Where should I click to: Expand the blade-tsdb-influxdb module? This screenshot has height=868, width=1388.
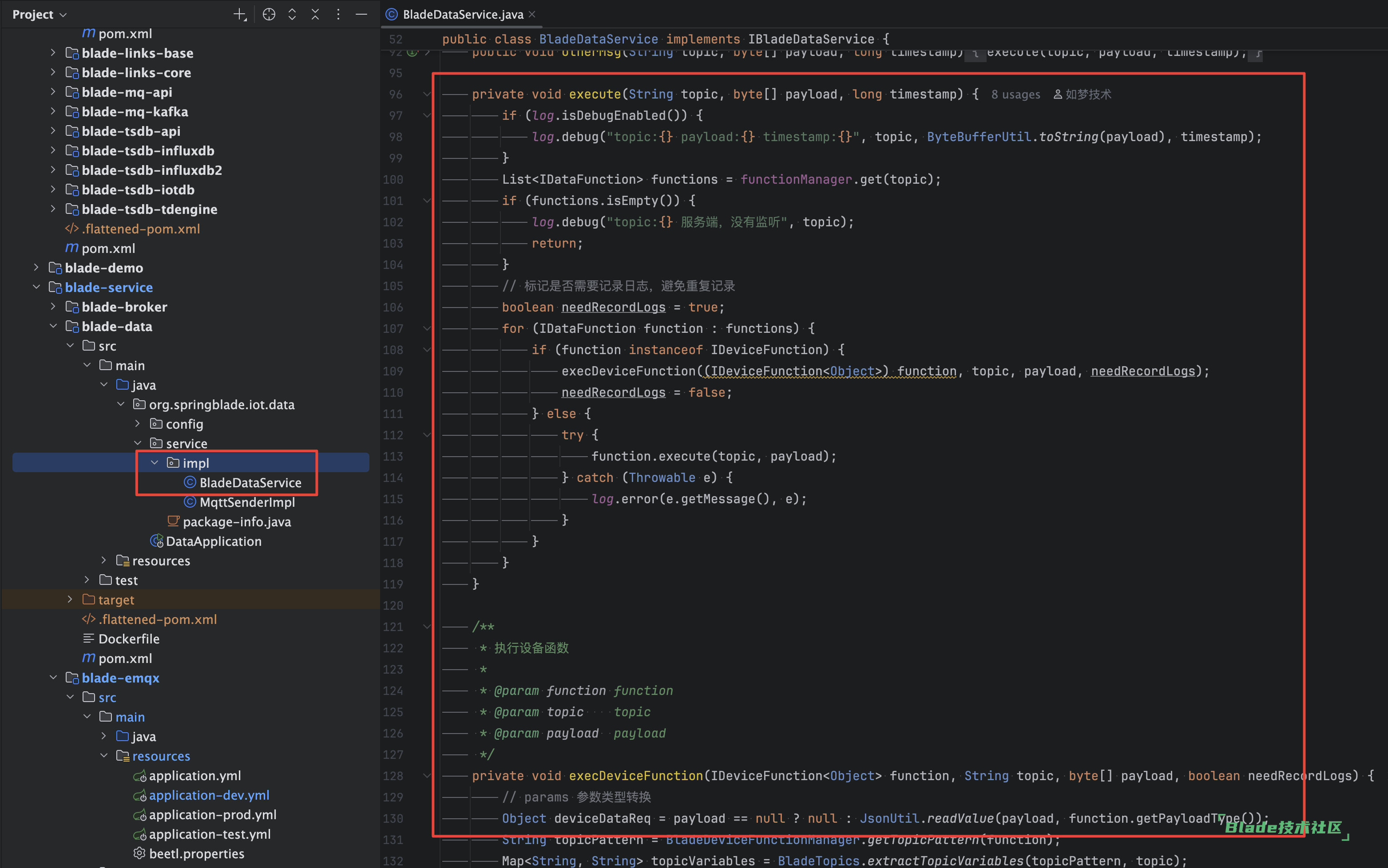click(53, 150)
